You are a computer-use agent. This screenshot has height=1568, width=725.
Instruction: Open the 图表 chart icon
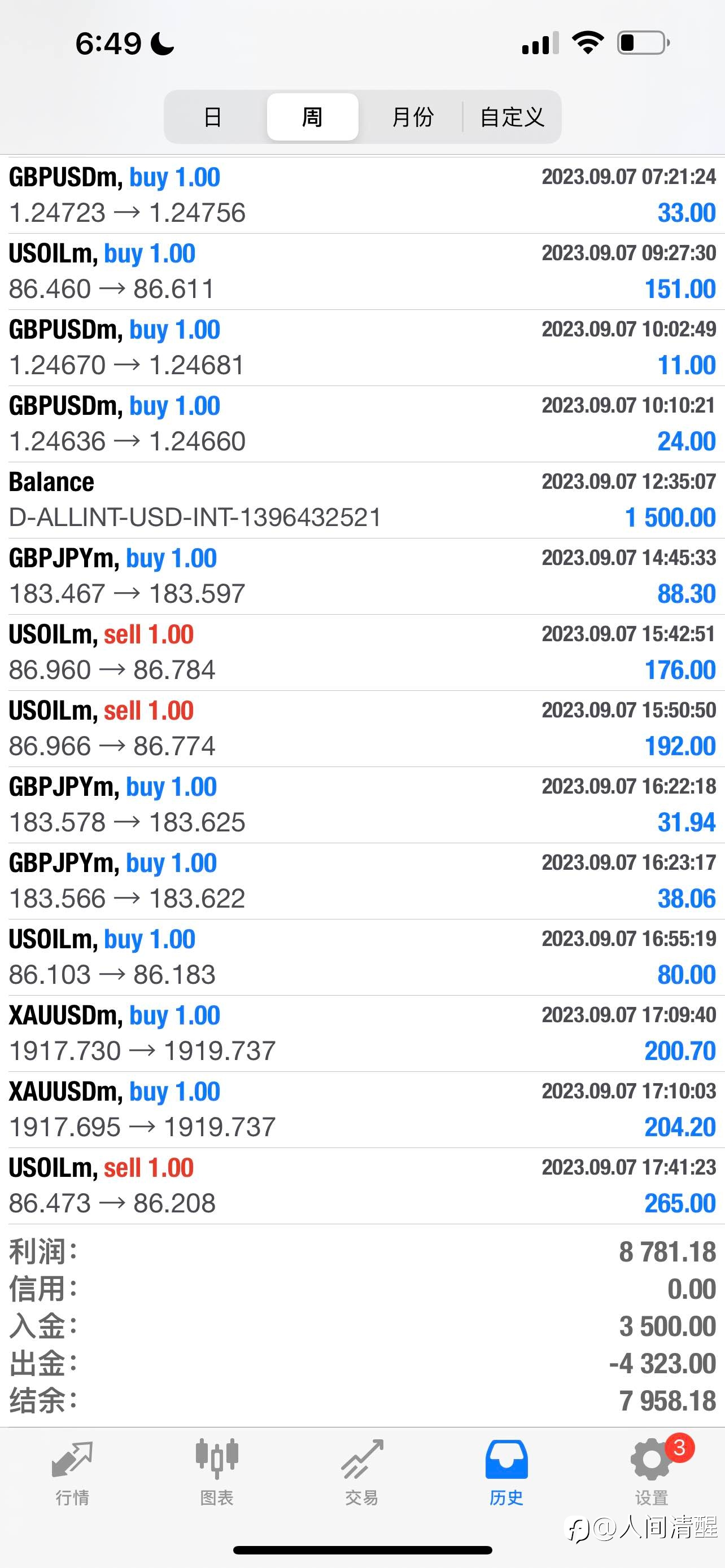(217, 1459)
